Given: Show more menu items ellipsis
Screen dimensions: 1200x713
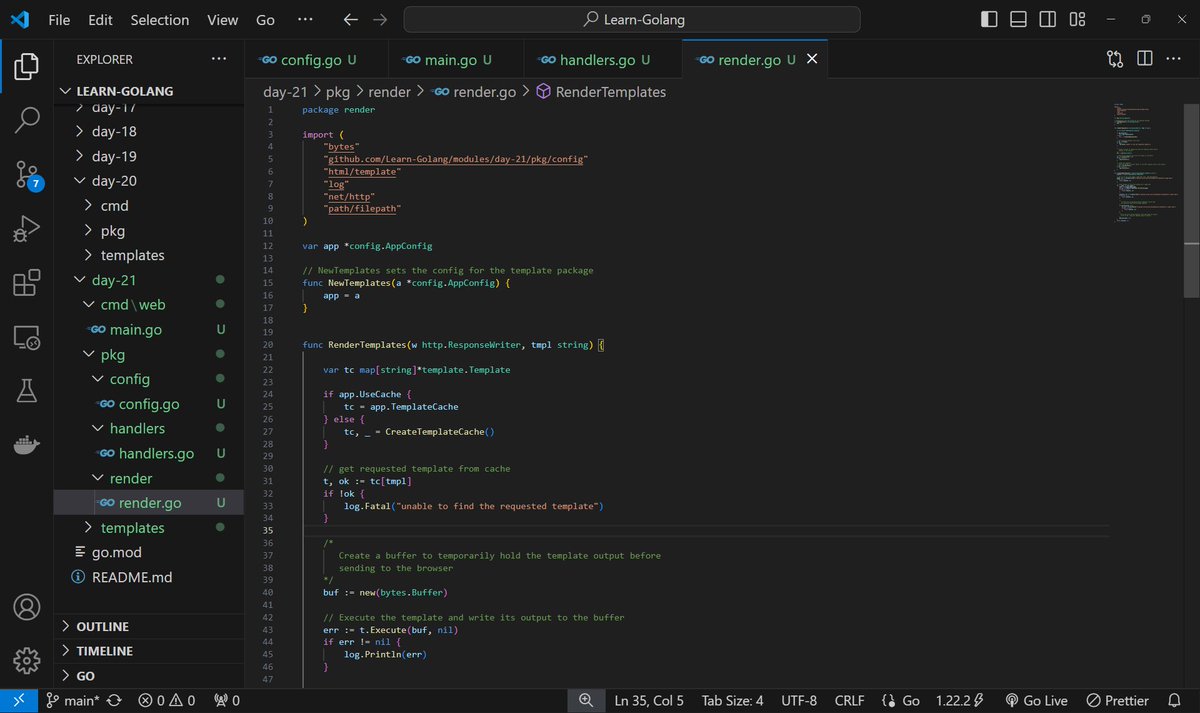Looking at the screenshot, I should pos(306,19).
